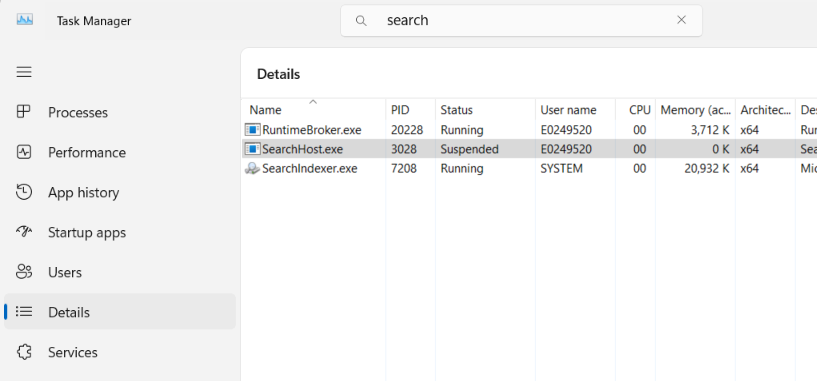Click x64 in the SearchIndexer.exe row
Screen dimensions: 817x381
pos(749,168)
